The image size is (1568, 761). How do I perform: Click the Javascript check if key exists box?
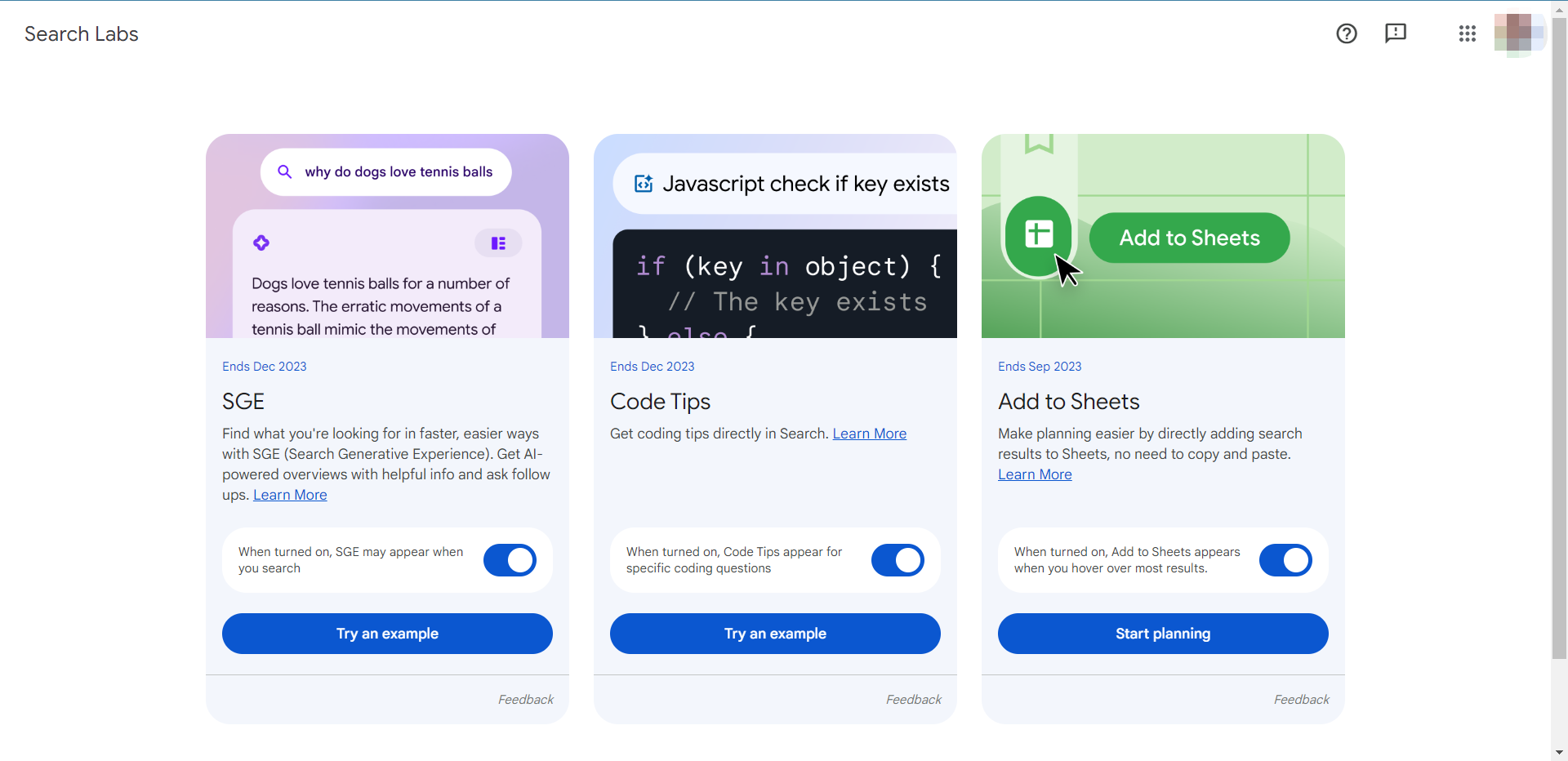pos(785,184)
